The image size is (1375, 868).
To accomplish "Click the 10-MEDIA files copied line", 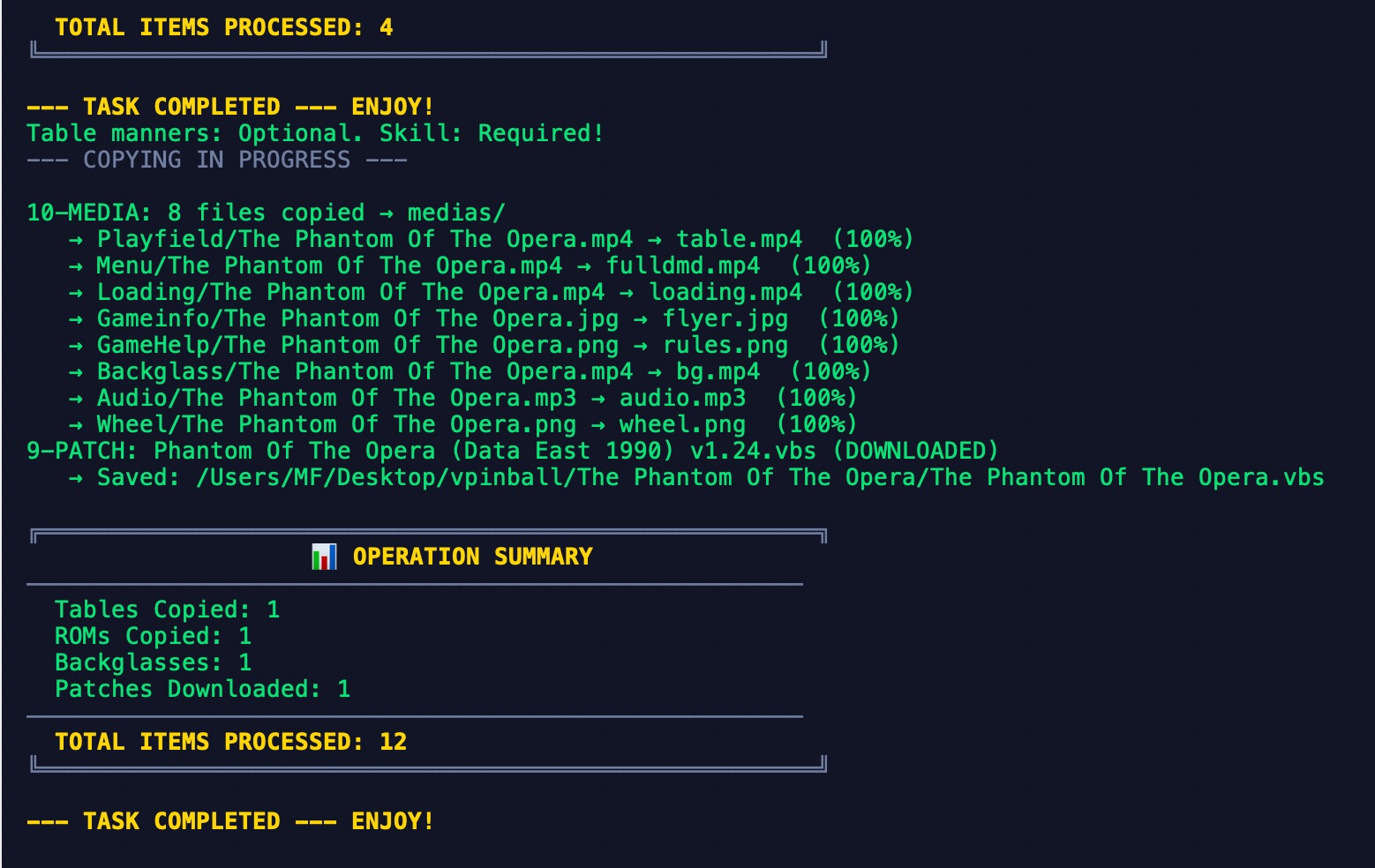I will pos(265,213).
